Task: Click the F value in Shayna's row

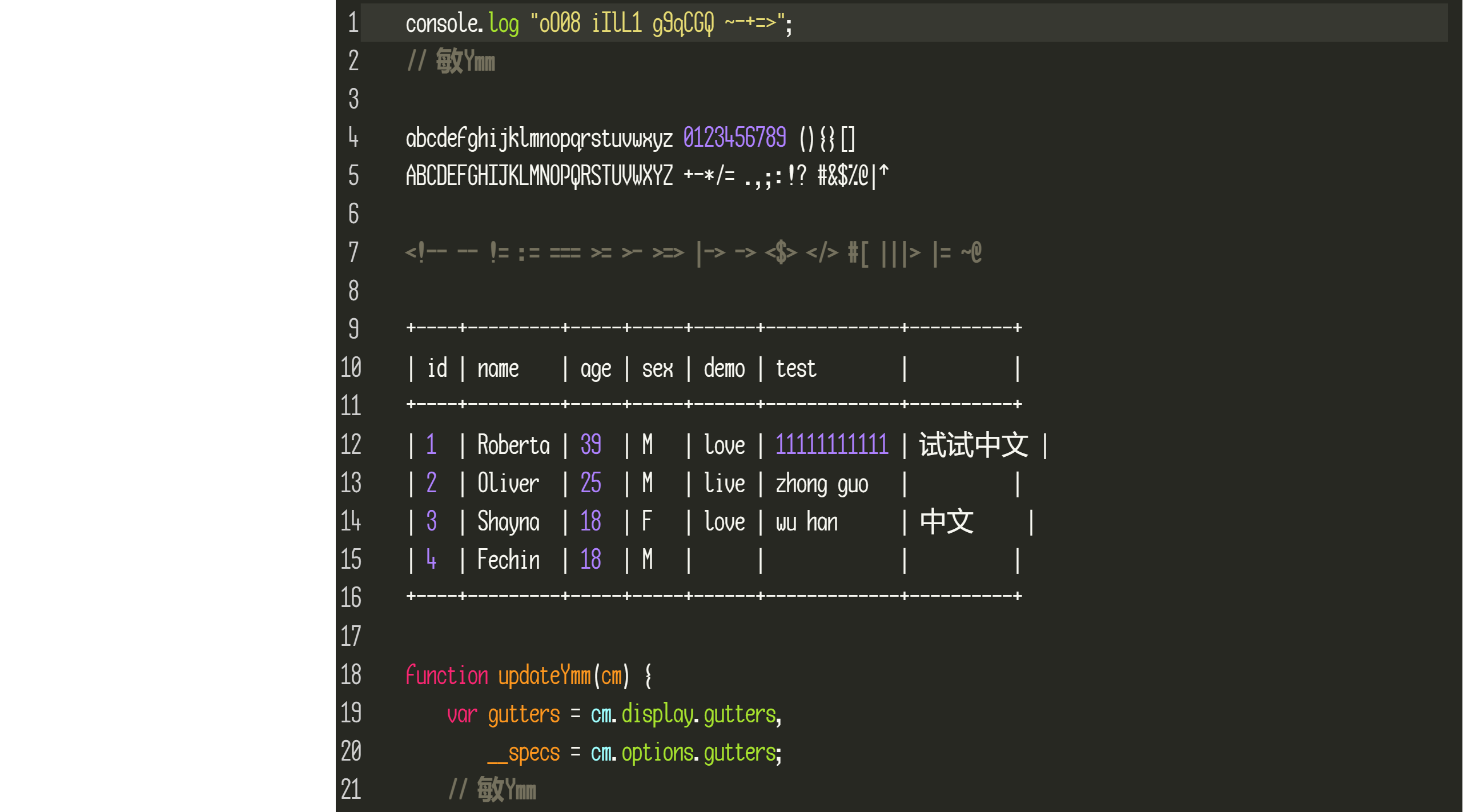Action: [x=646, y=521]
